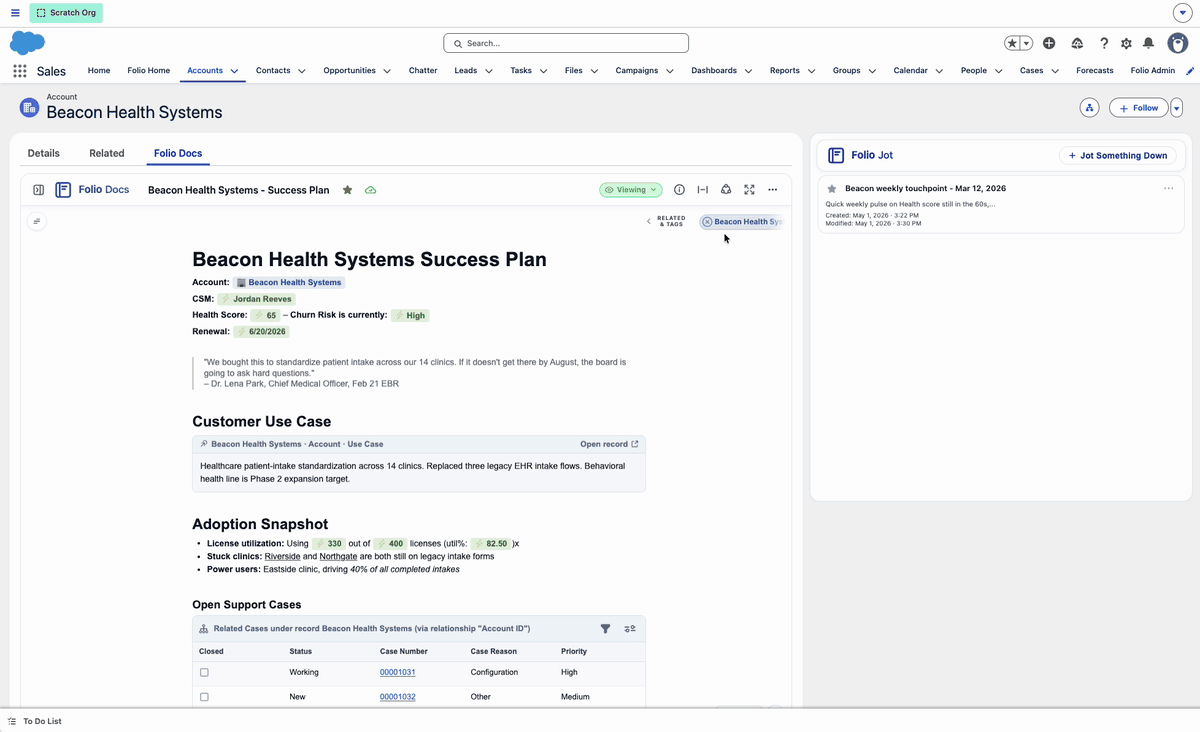View the account hierarchy icon
Image resolution: width=1200 pixels, height=732 pixels.
coord(1090,108)
